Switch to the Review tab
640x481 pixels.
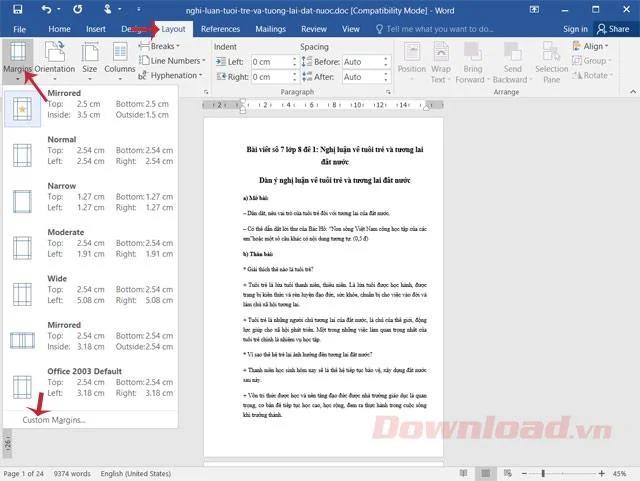(314, 29)
